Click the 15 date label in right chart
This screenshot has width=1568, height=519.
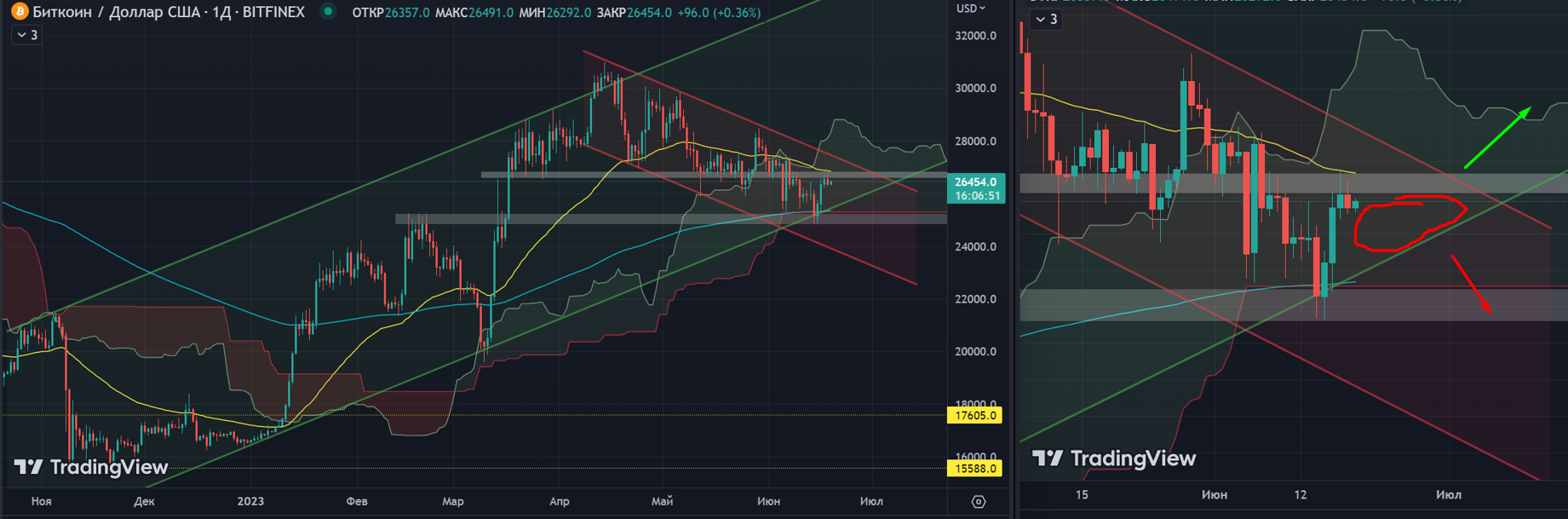1082,495
